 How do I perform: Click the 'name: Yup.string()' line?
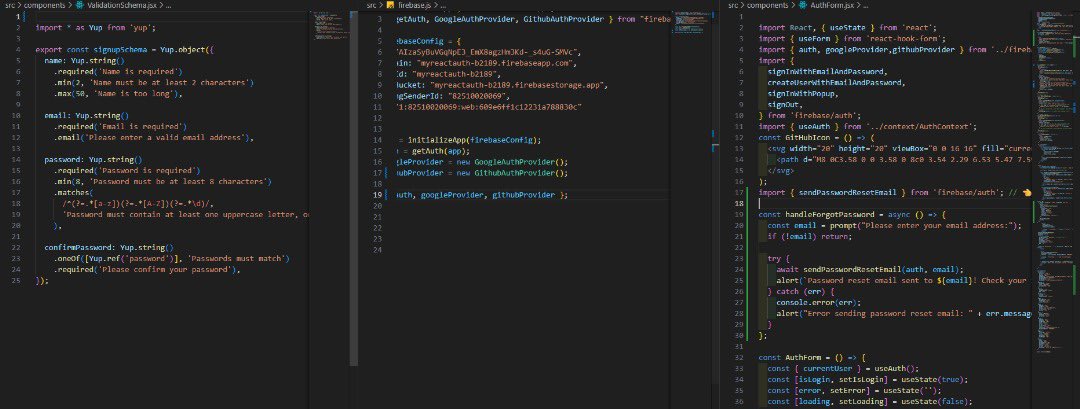(x=83, y=61)
